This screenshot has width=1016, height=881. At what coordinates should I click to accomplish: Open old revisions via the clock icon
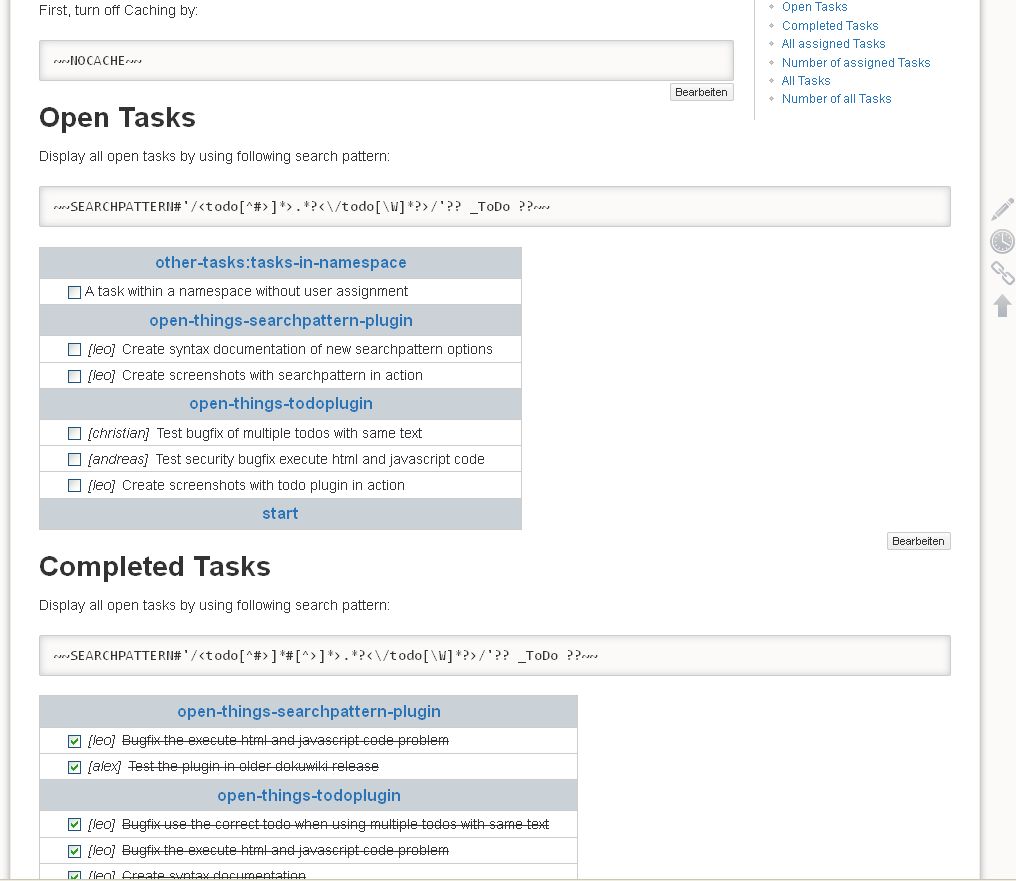(1002, 241)
